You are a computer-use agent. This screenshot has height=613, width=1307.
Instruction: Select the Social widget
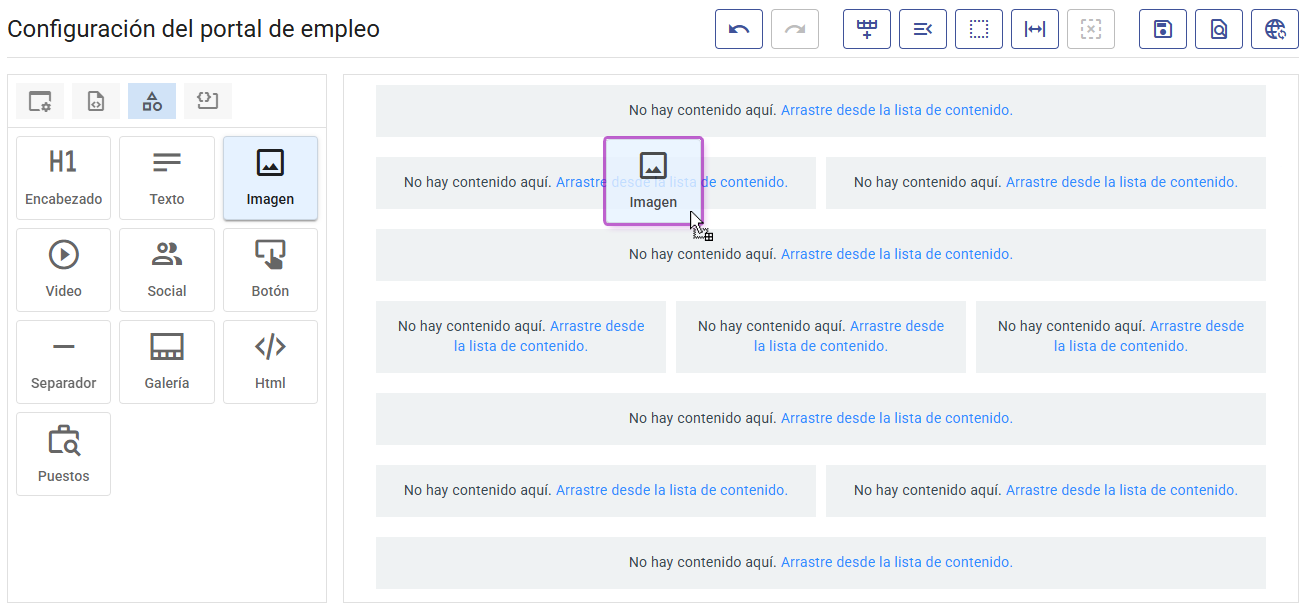pos(166,269)
